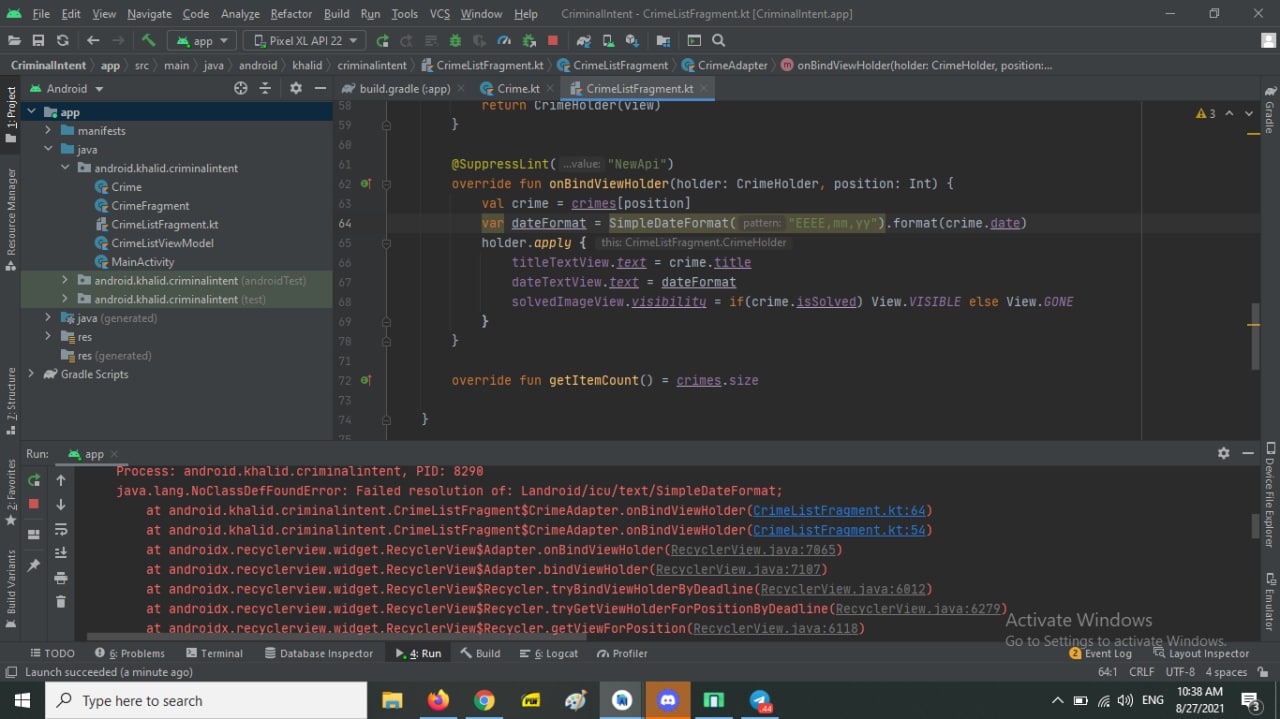Screen dimensions: 1280x719
Task: Open RecyclerView.java:7065 stack trace link
Action: click(753, 550)
